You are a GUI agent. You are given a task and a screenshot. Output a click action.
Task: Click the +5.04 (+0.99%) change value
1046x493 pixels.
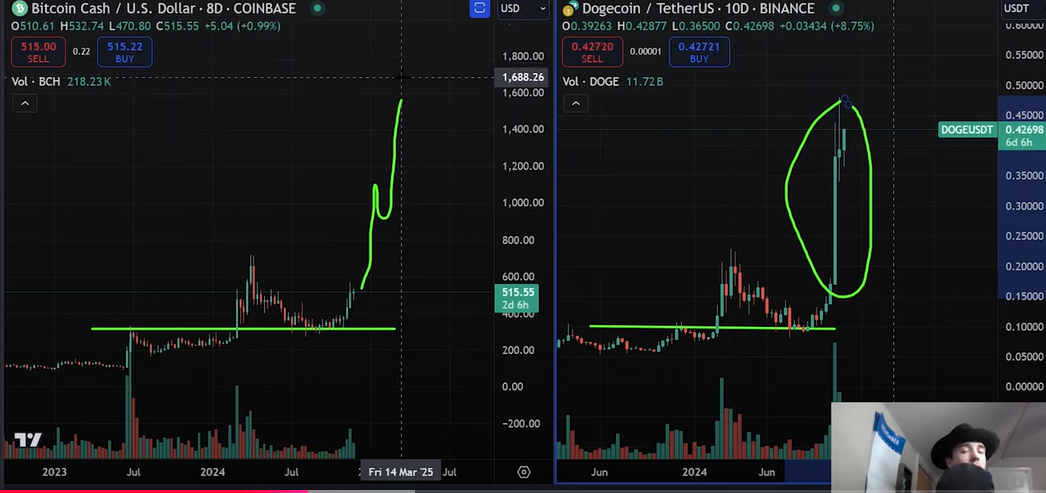tap(241, 26)
